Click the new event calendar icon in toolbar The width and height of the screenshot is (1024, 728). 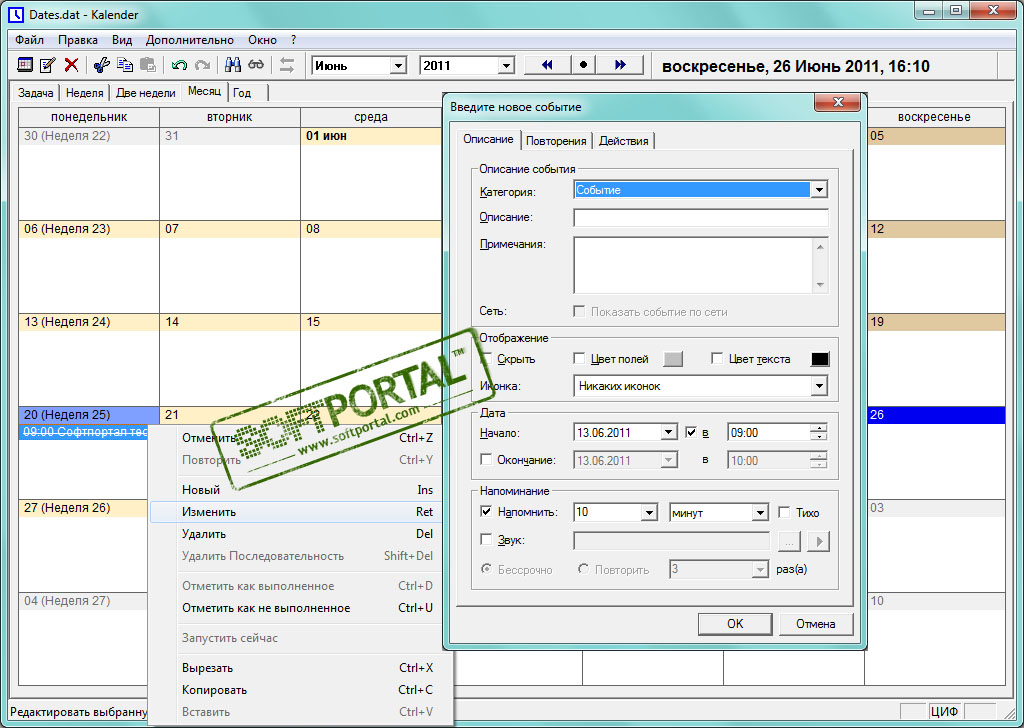coord(25,65)
